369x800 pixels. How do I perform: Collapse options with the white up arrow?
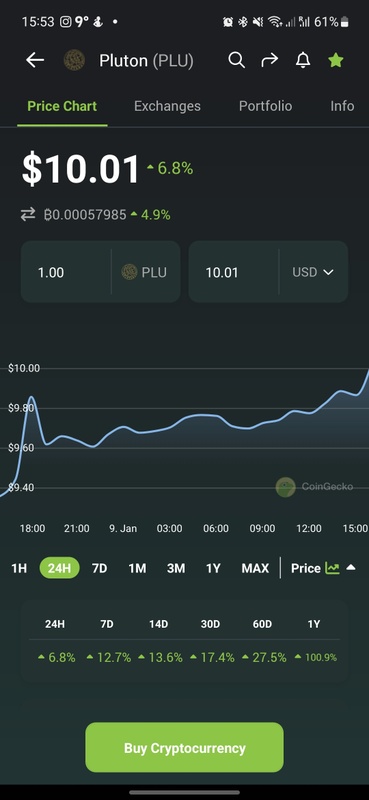[351, 568]
